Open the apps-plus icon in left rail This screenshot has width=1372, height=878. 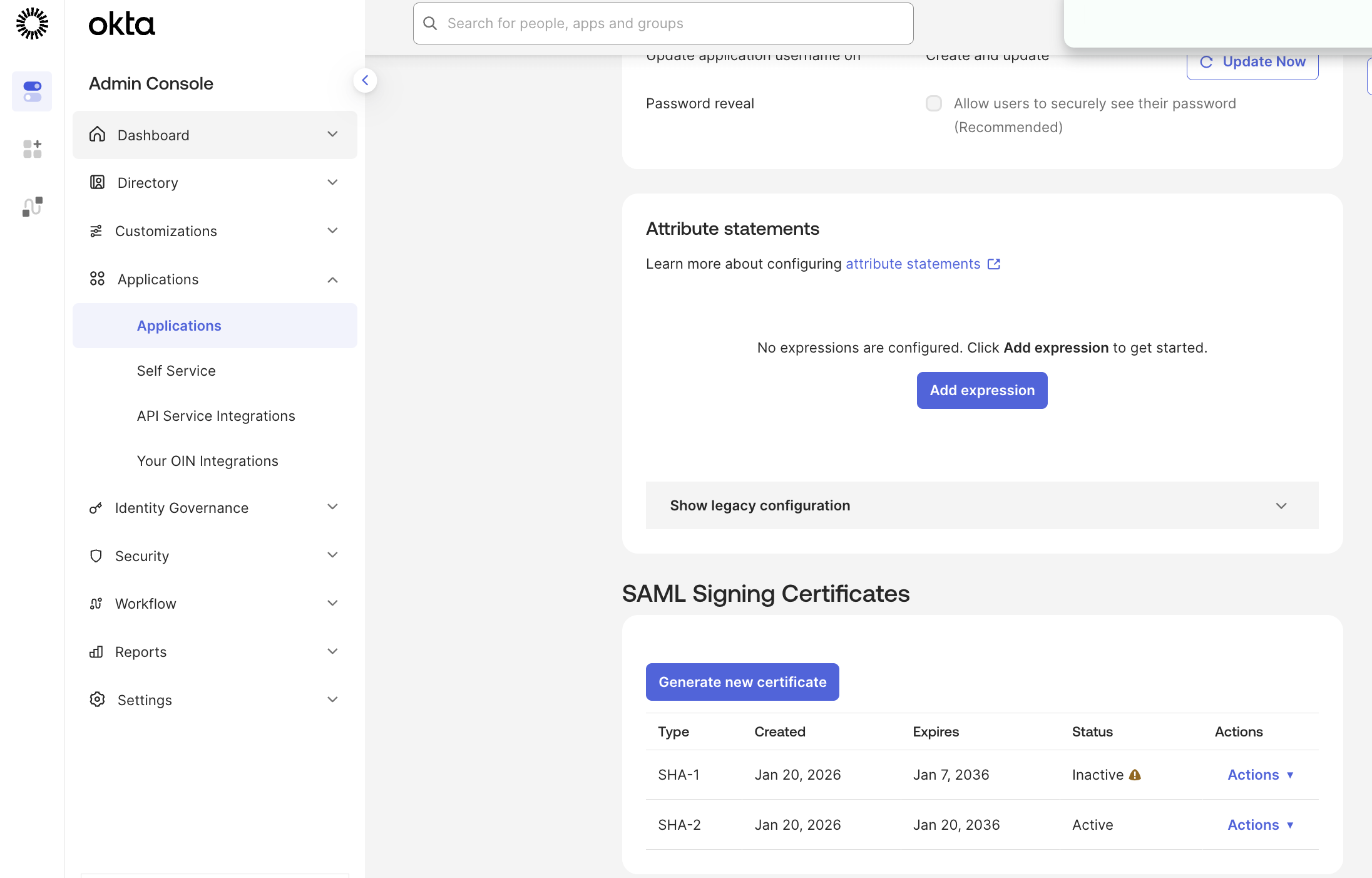[32, 148]
